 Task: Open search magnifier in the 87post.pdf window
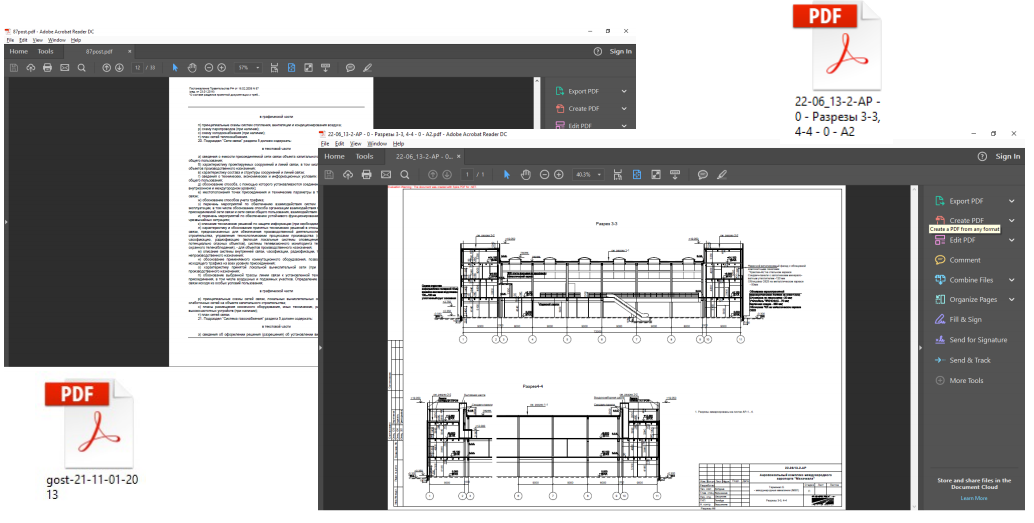coord(82,67)
